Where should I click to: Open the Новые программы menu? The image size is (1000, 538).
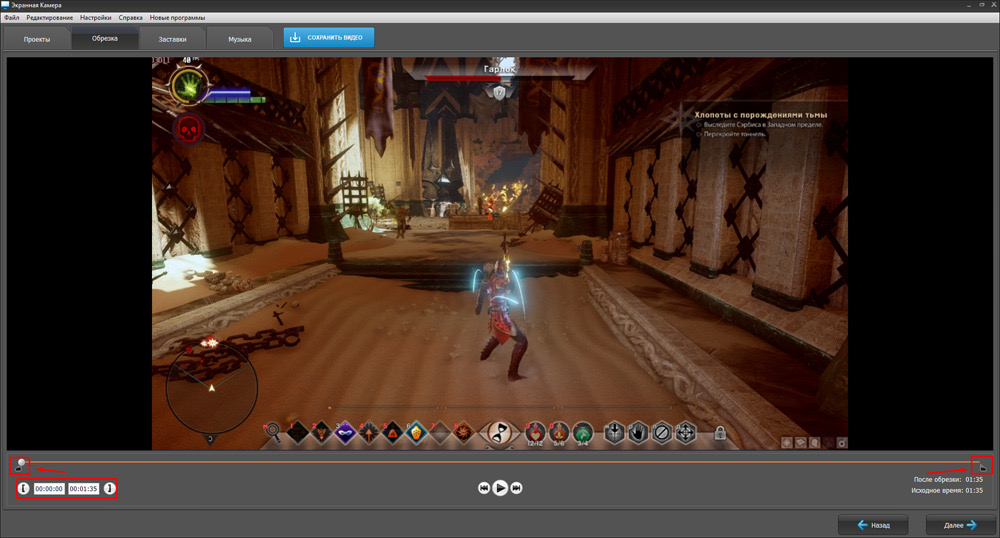point(177,18)
